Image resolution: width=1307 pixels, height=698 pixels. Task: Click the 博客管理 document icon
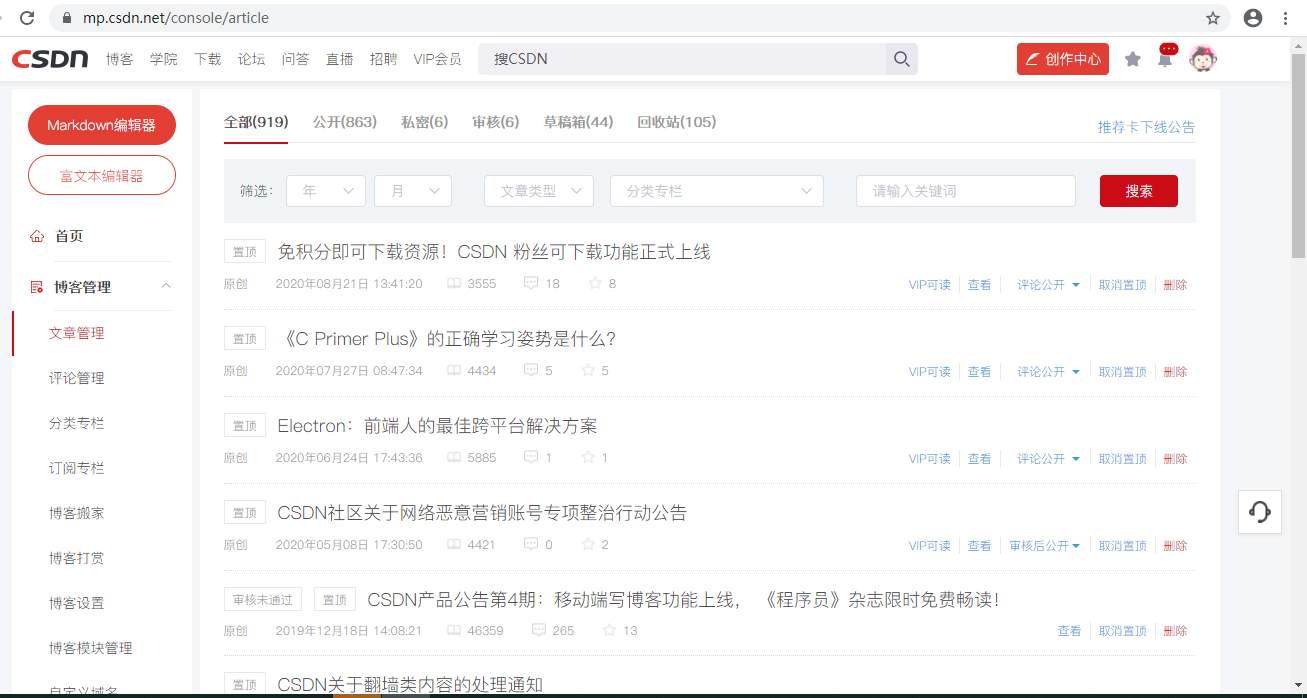[37, 287]
